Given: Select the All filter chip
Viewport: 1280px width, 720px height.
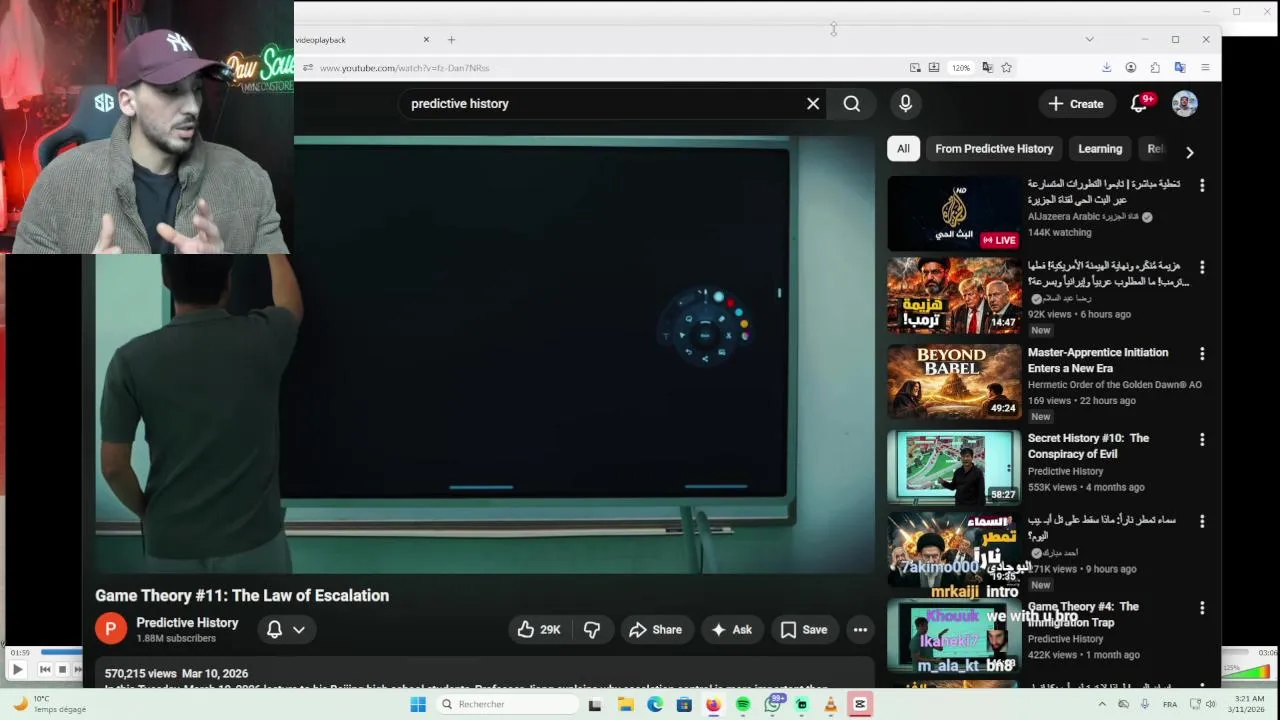Looking at the screenshot, I should pyautogui.click(x=903, y=149).
